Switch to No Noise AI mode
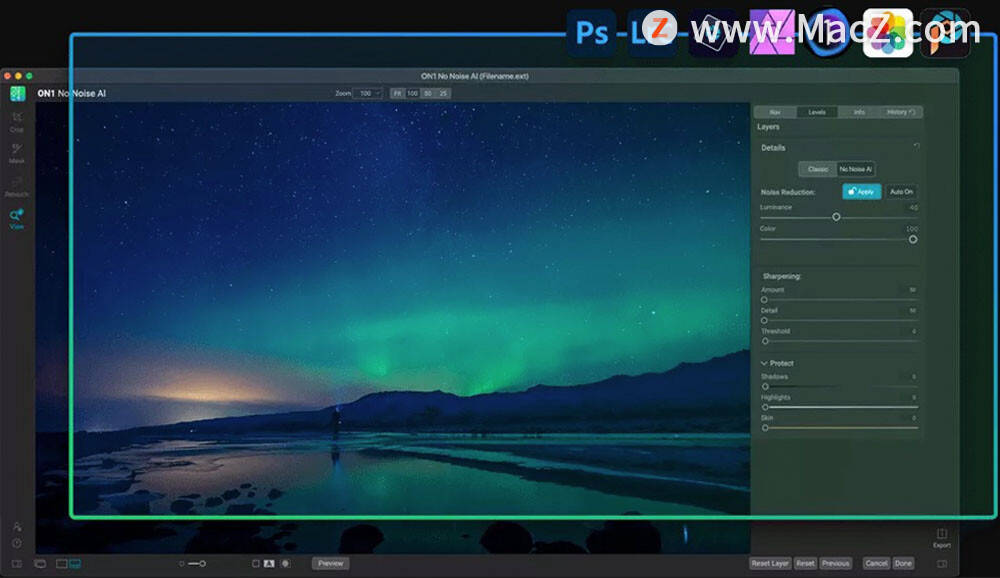The image size is (1000, 578). [x=855, y=169]
